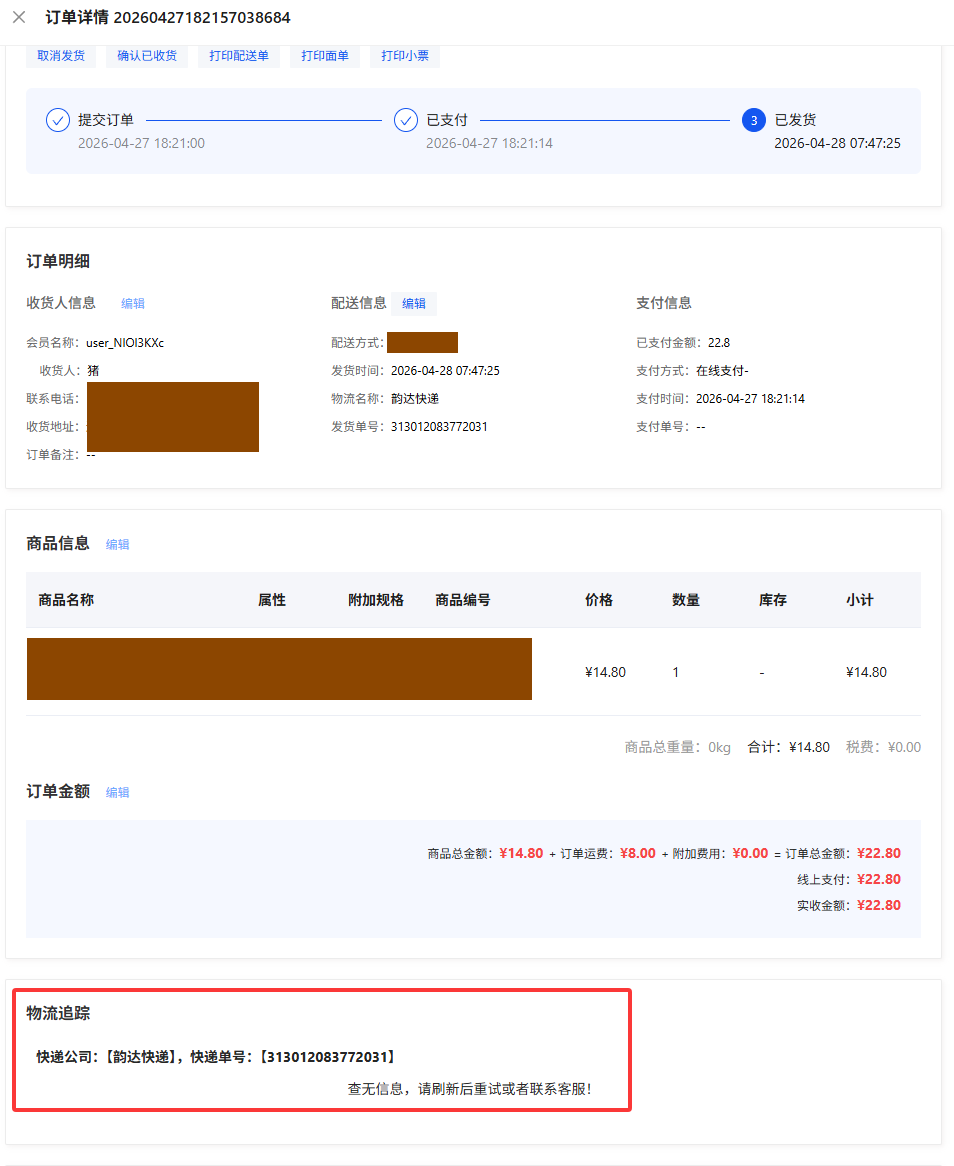The width and height of the screenshot is (954, 1166).
Task: Open 编辑 beside 配送信息
Action: 414,303
